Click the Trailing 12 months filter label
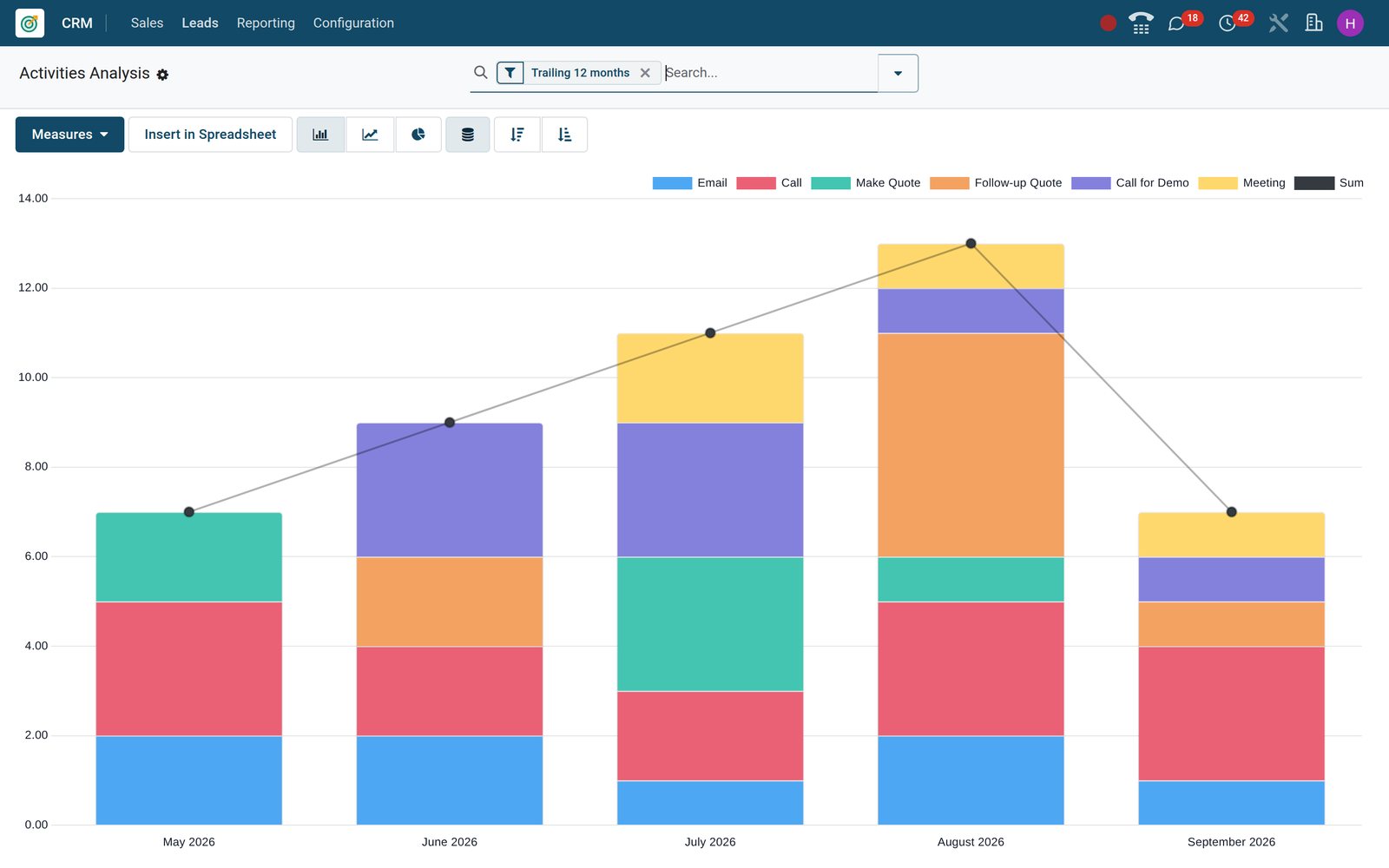The image size is (1389, 868). [x=580, y=73]
